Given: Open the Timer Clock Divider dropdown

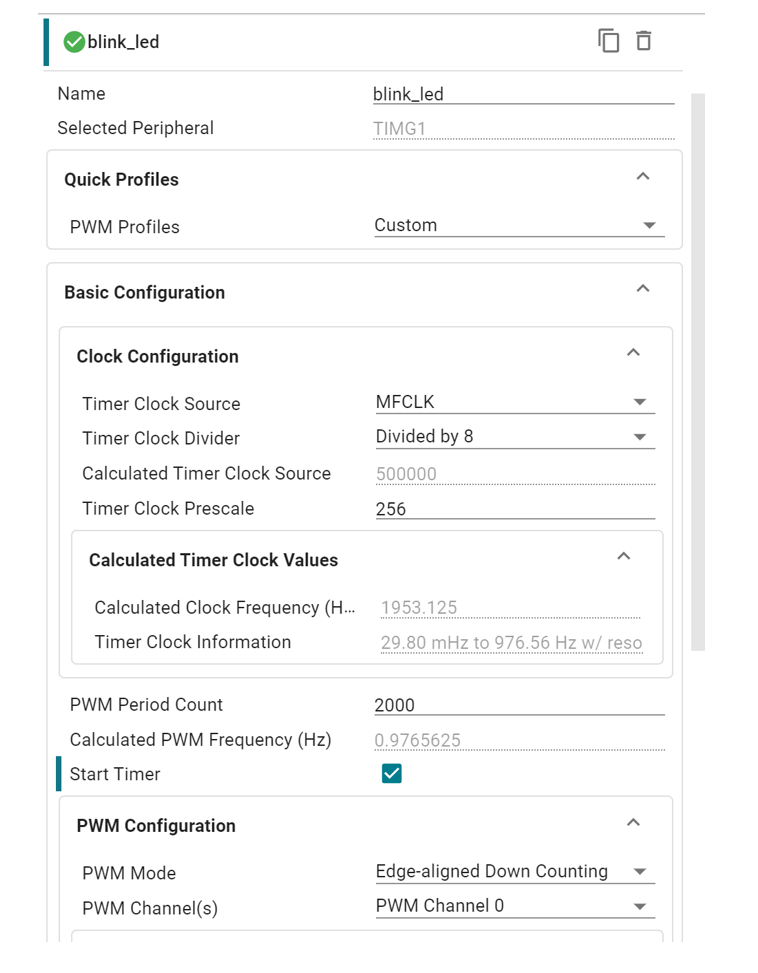Looking at the screenshot, I should click(515, 437).
